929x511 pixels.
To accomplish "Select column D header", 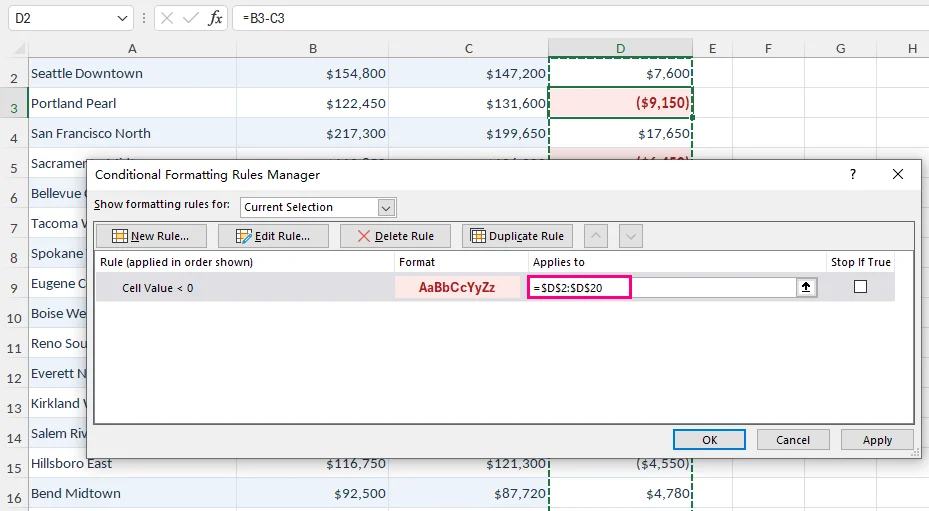I will coord(620,49).
